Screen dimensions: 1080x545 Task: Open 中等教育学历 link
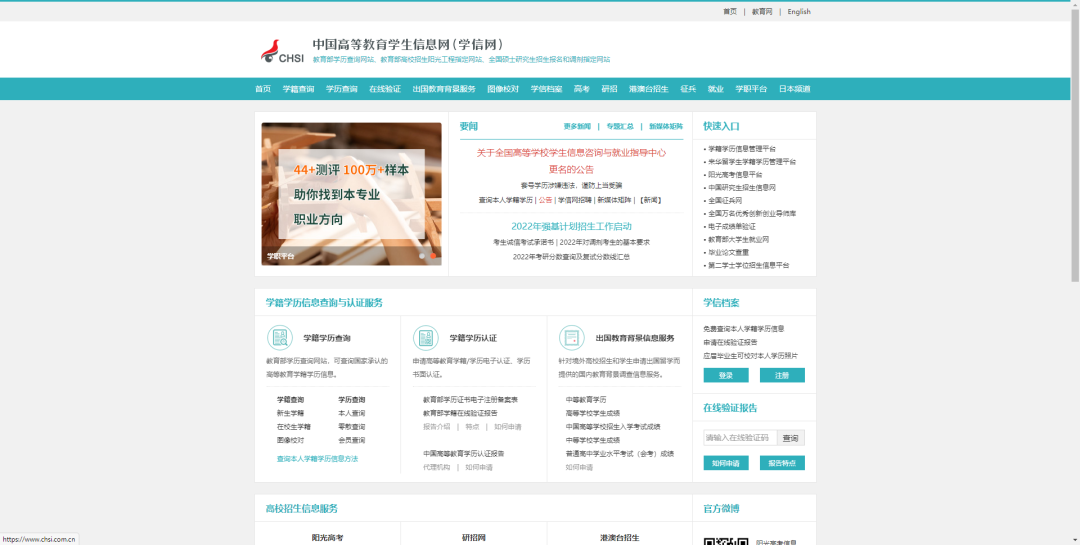(x=586, y=400)
